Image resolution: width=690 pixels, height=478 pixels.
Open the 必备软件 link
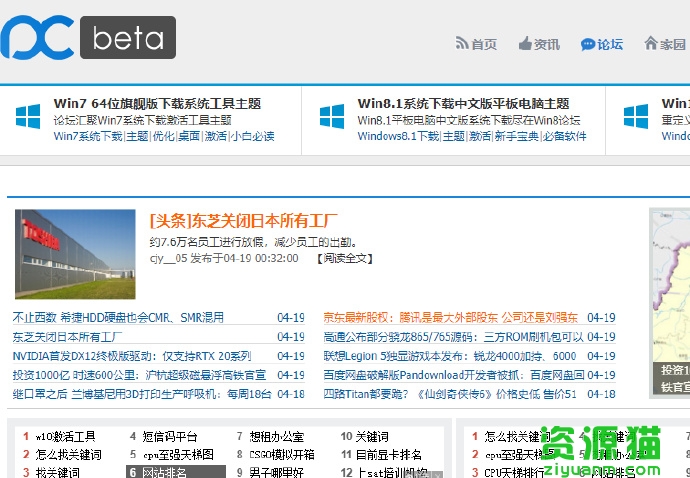tap(565, 136)
